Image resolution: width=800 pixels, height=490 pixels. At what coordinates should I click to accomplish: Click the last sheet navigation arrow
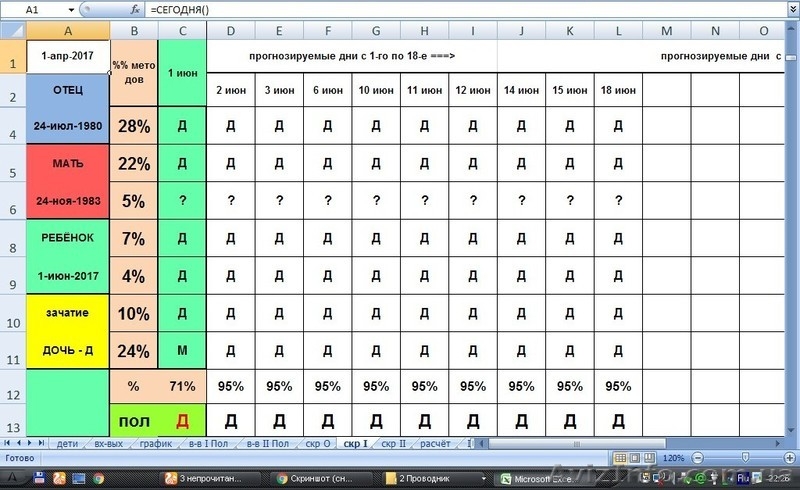click(43, 443)
